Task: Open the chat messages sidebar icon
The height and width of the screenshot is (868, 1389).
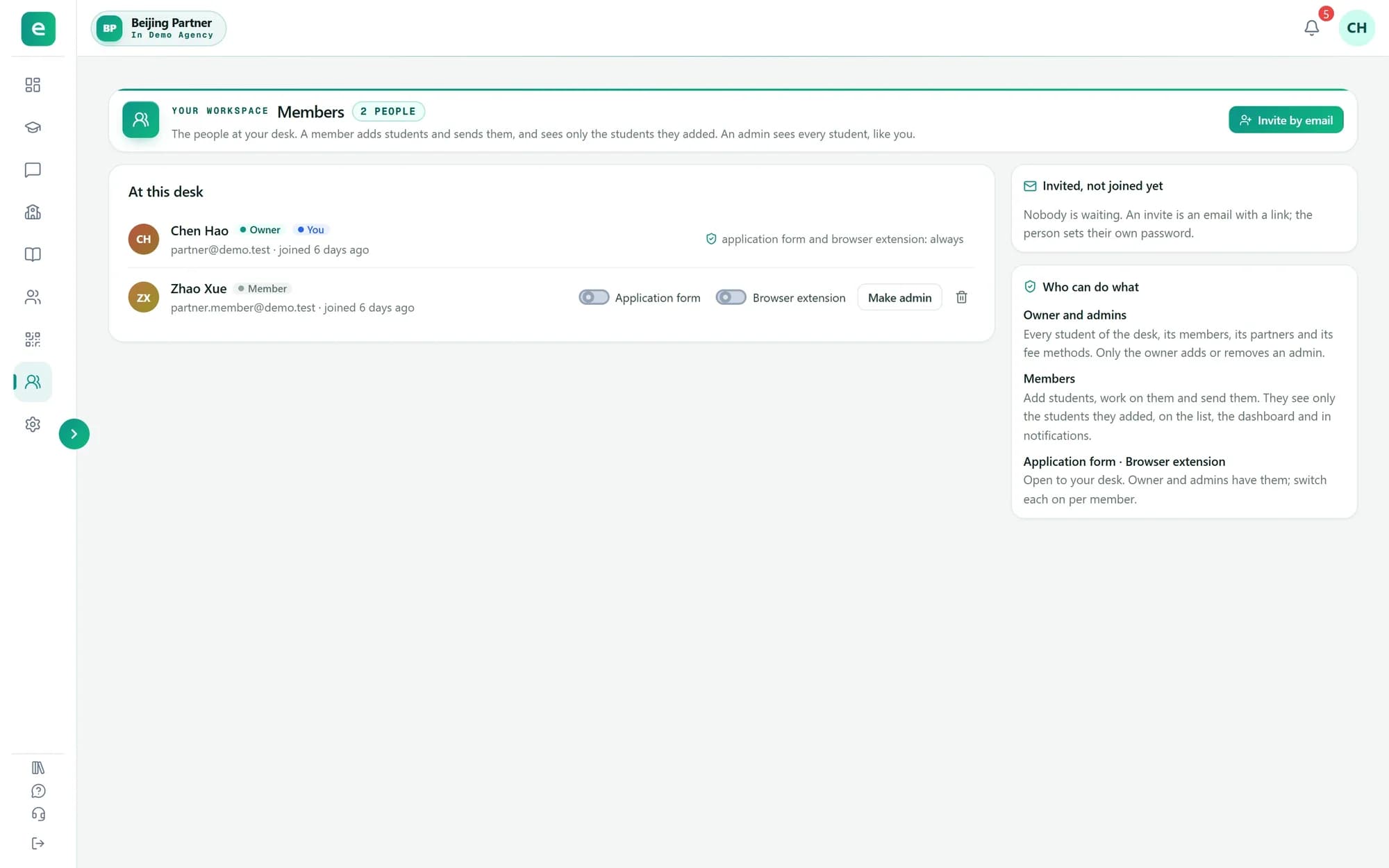Action: pyautogui.click(x=33, y=170)
